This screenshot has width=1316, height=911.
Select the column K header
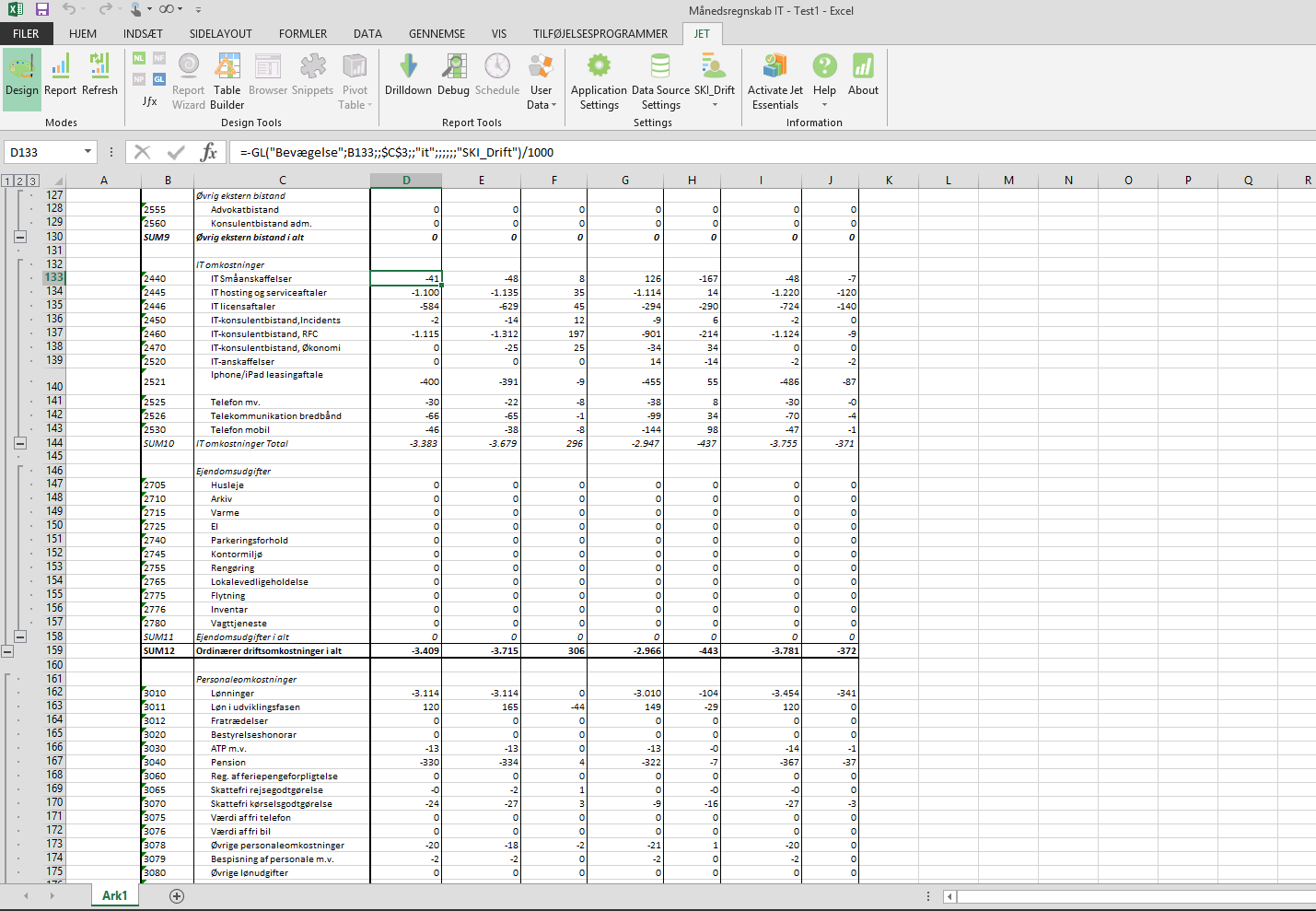click(889, 181)
